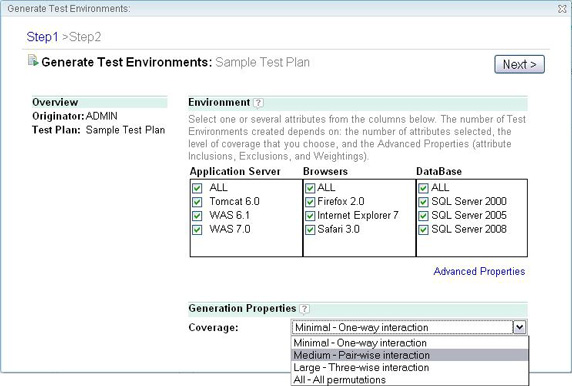Toggle the WAS 7.0 checkbox

197,229
